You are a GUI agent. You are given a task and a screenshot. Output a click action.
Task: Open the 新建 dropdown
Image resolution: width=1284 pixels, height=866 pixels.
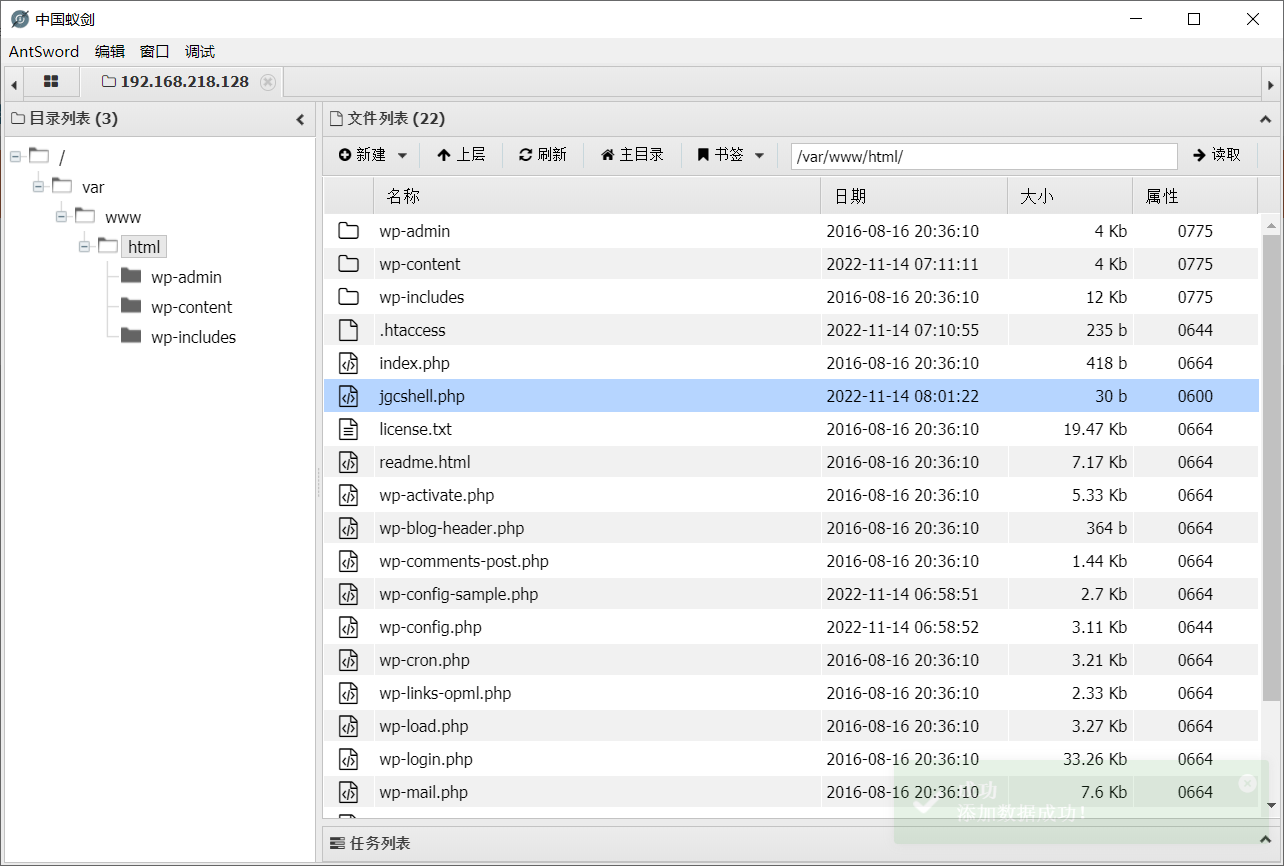[373, 155]
